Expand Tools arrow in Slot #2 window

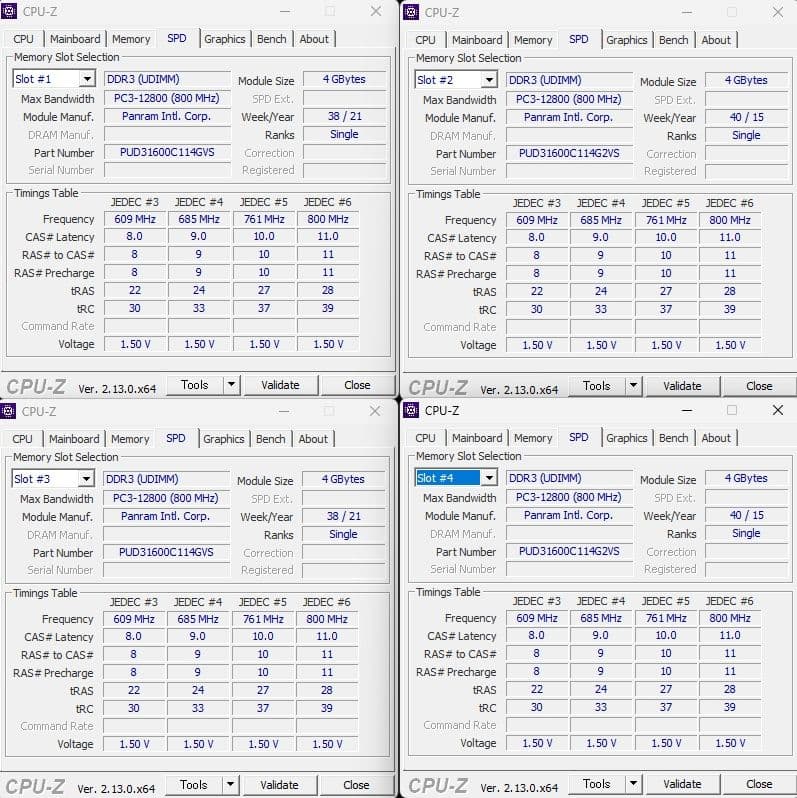pos(634,386)
